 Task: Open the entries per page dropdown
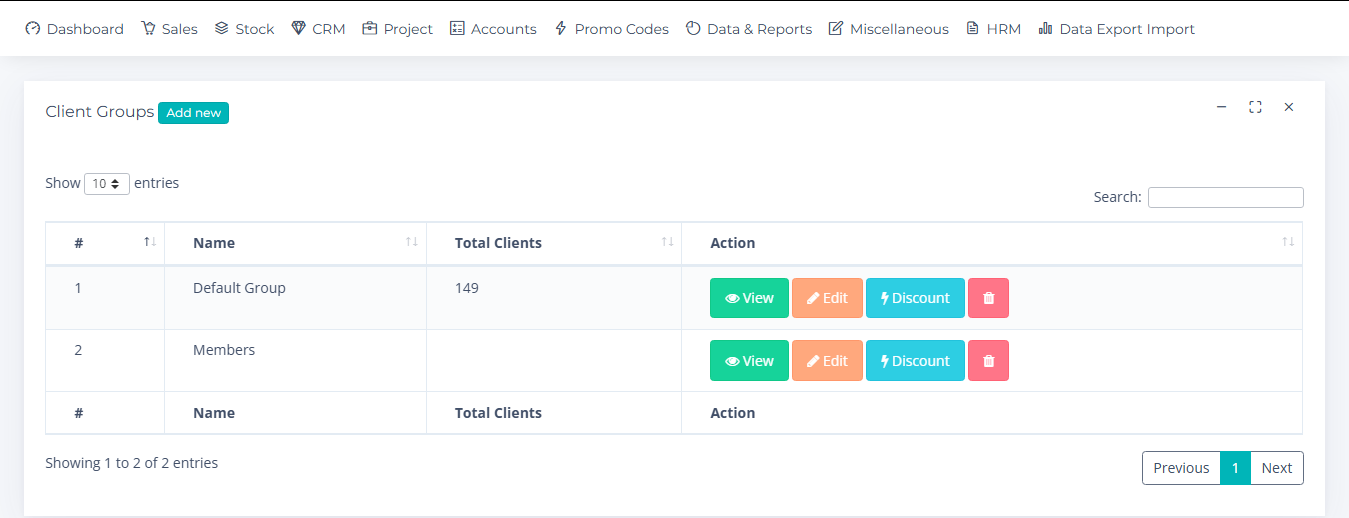(107, 184)
